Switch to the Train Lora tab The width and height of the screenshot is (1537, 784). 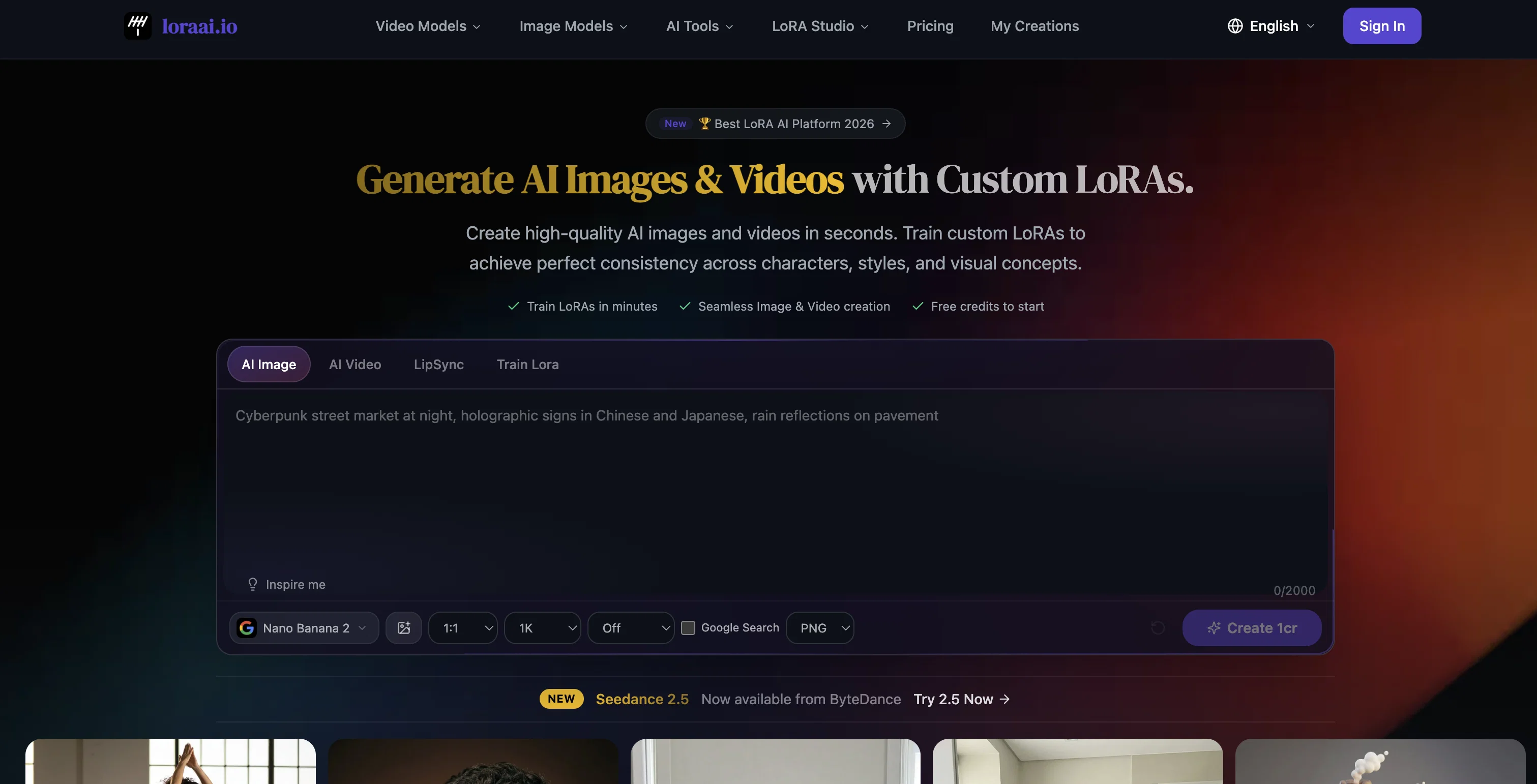(527, 364)
